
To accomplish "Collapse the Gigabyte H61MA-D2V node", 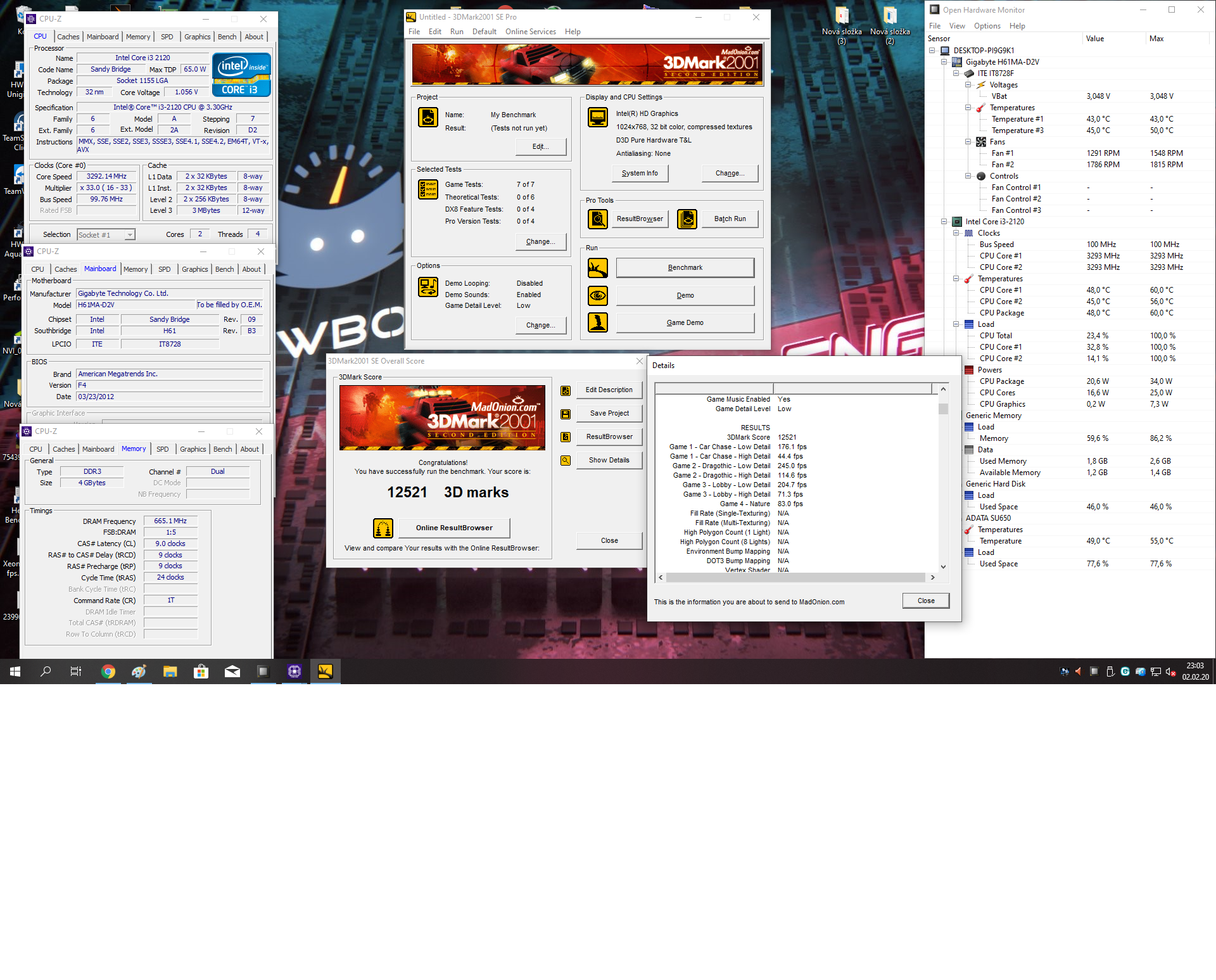I will click(x=944, y=62).
